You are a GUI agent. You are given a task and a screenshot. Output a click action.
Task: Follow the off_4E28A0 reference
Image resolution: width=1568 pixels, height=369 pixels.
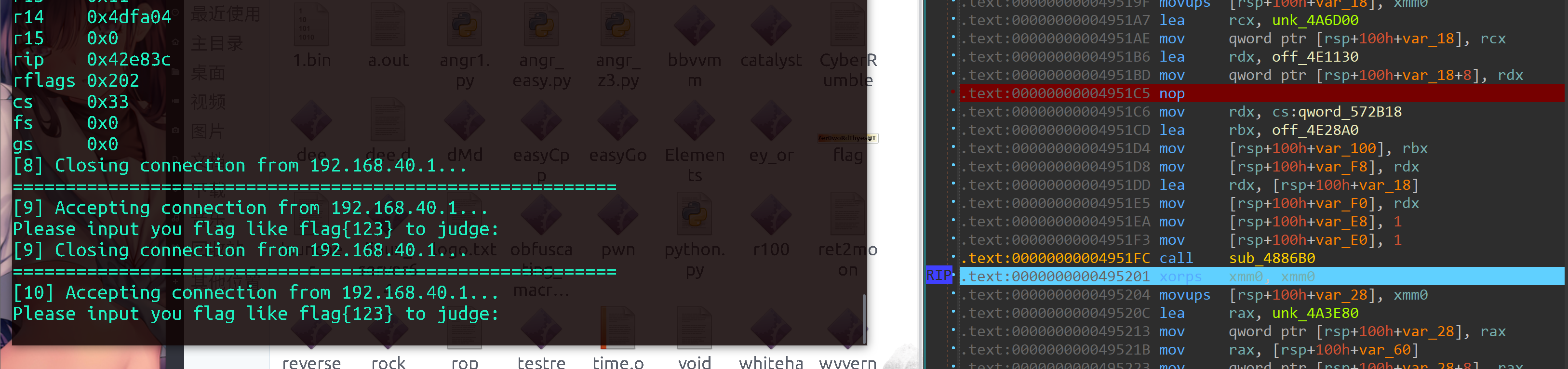pos(1315,130)
